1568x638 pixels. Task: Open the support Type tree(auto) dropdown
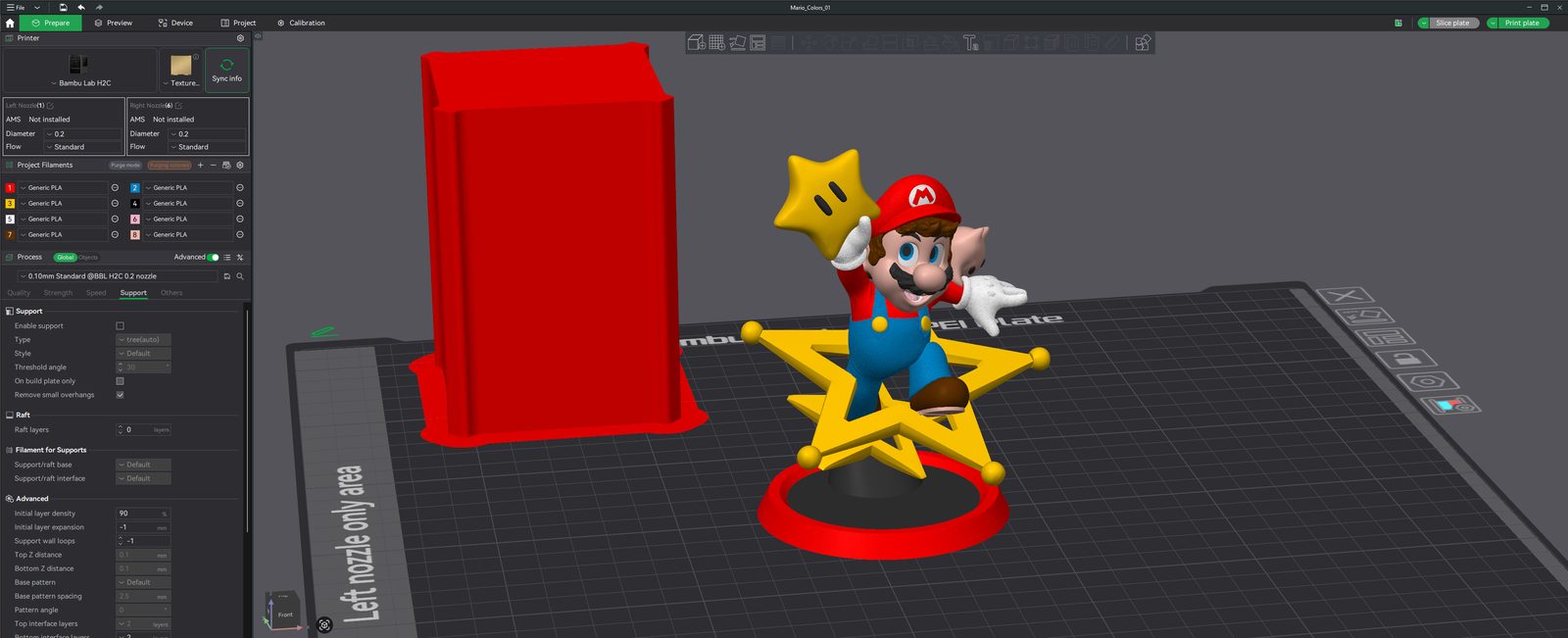point(143,339)
